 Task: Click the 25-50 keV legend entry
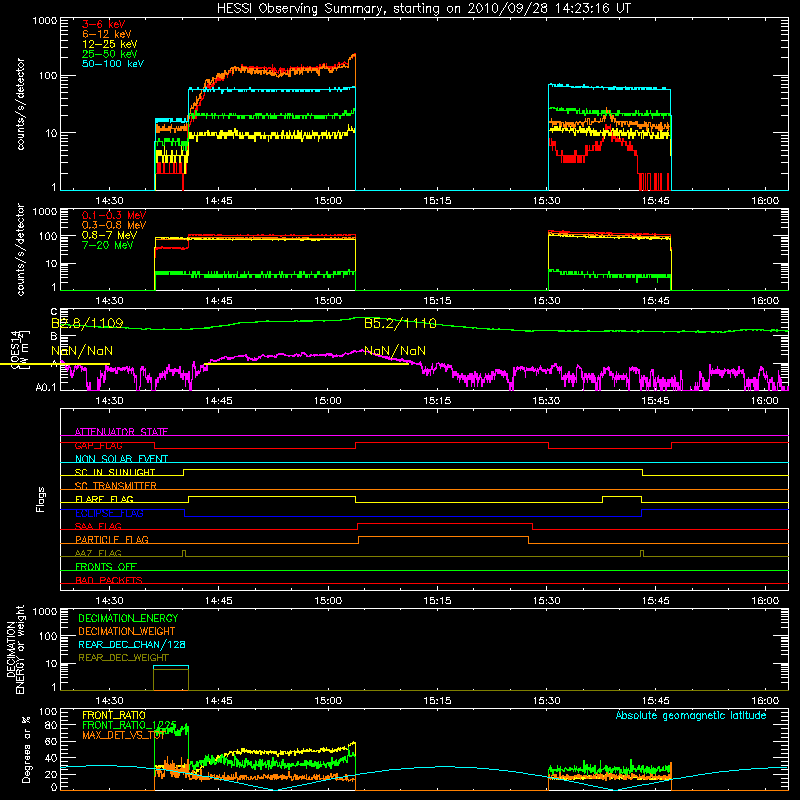click(110, 54)
